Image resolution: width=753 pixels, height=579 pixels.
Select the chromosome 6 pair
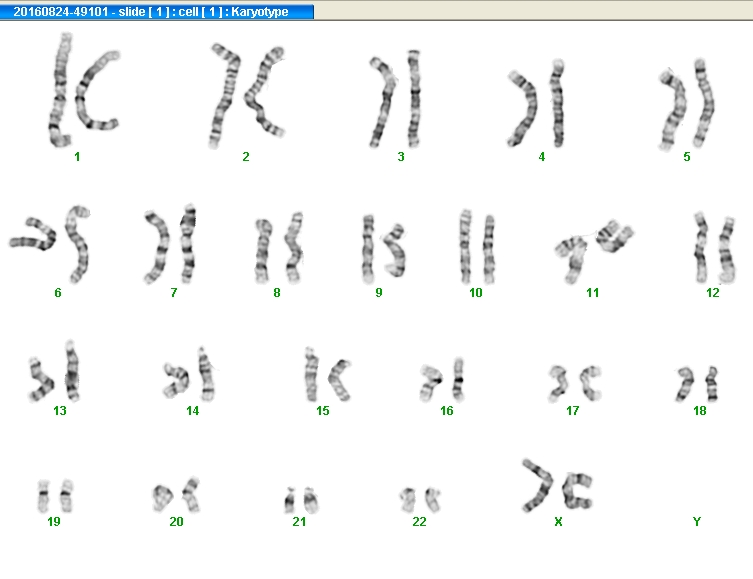coord(49,244)
